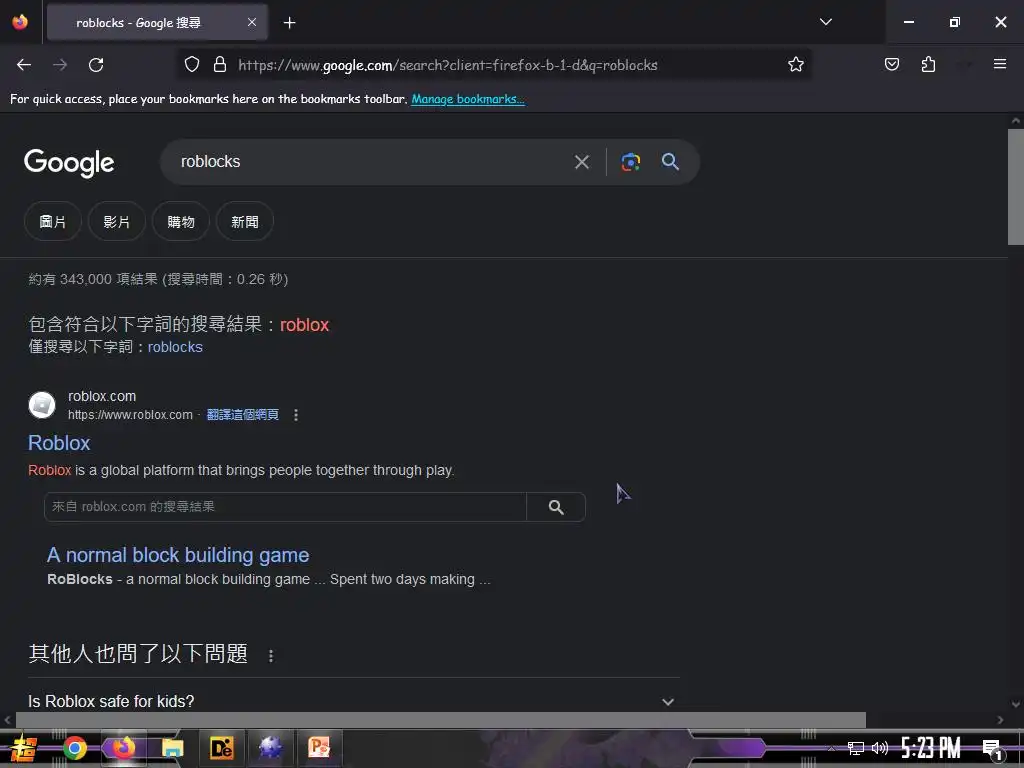The height and width of the screenshot is (768, 1024).
Task: List all tabs with dropdown arrow
Action: (825, 22)
